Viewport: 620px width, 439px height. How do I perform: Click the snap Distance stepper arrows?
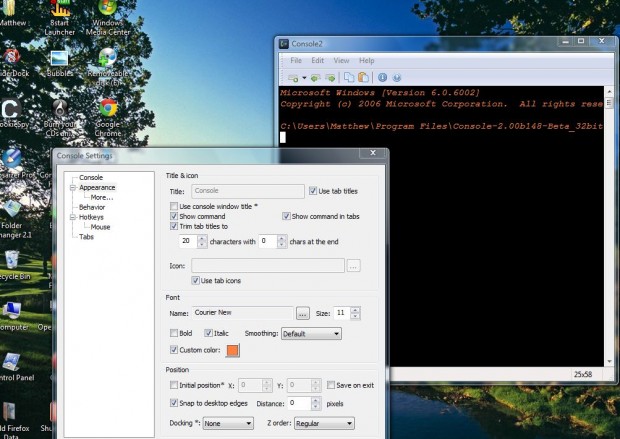click(x=316, y=403)
